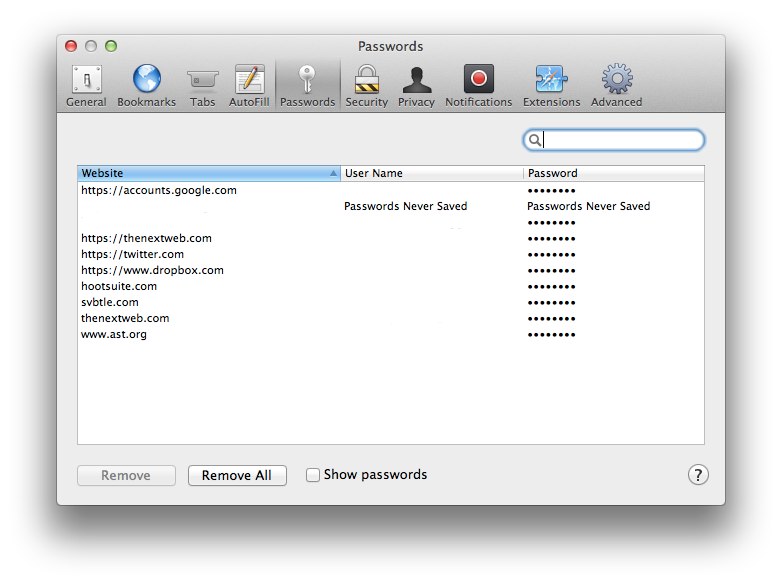
Task: Click the Remove All button
Action: click(x=237, y=475)
